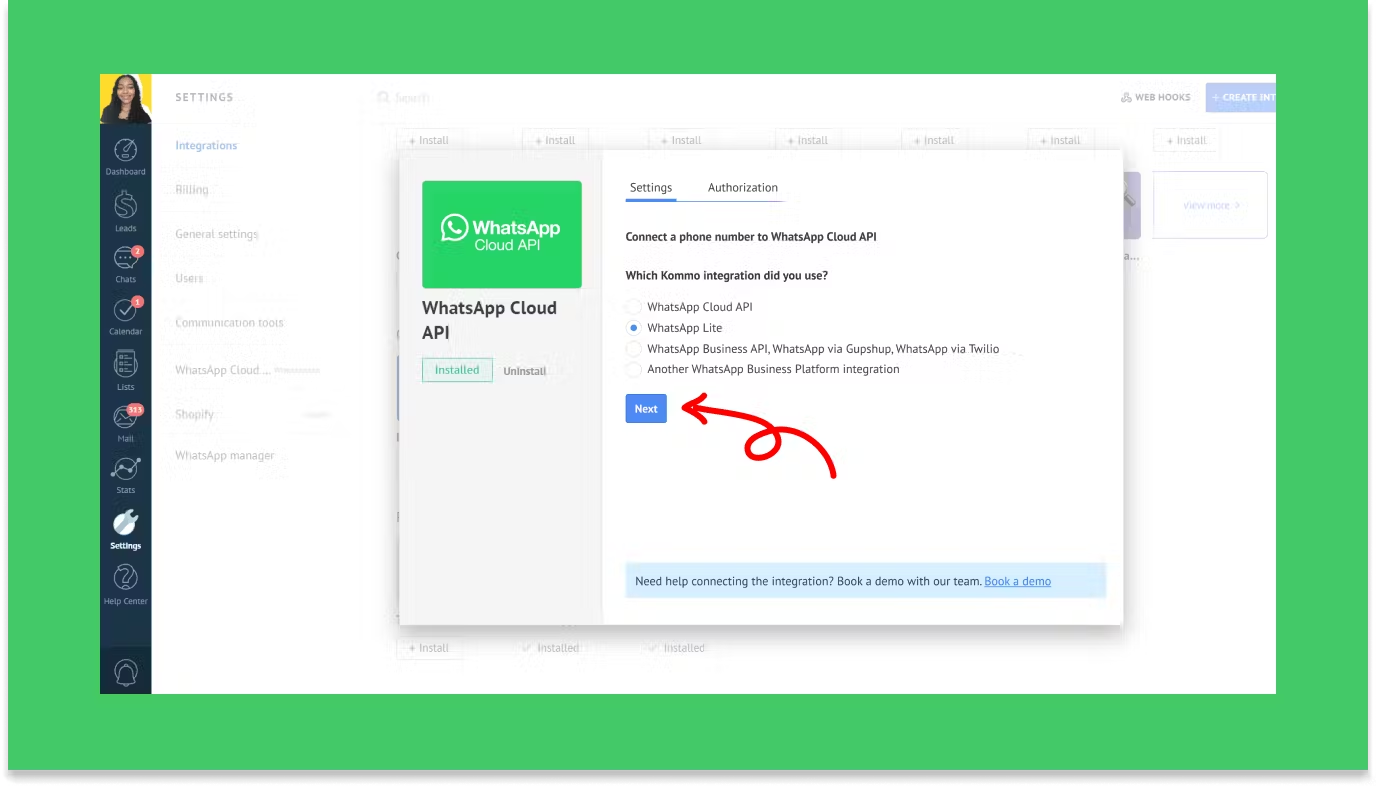
Task: Open the Chats icon in sidebar
Action: (x=126, y=259)
